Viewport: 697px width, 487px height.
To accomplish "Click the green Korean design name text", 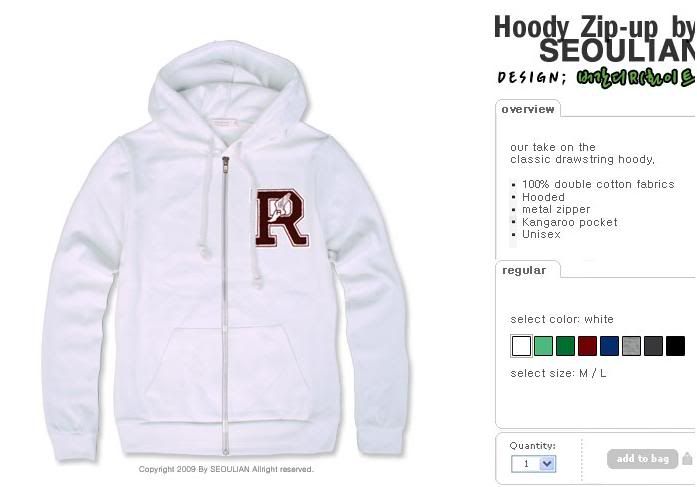I will pyautogui.click(x=636, y=77).
